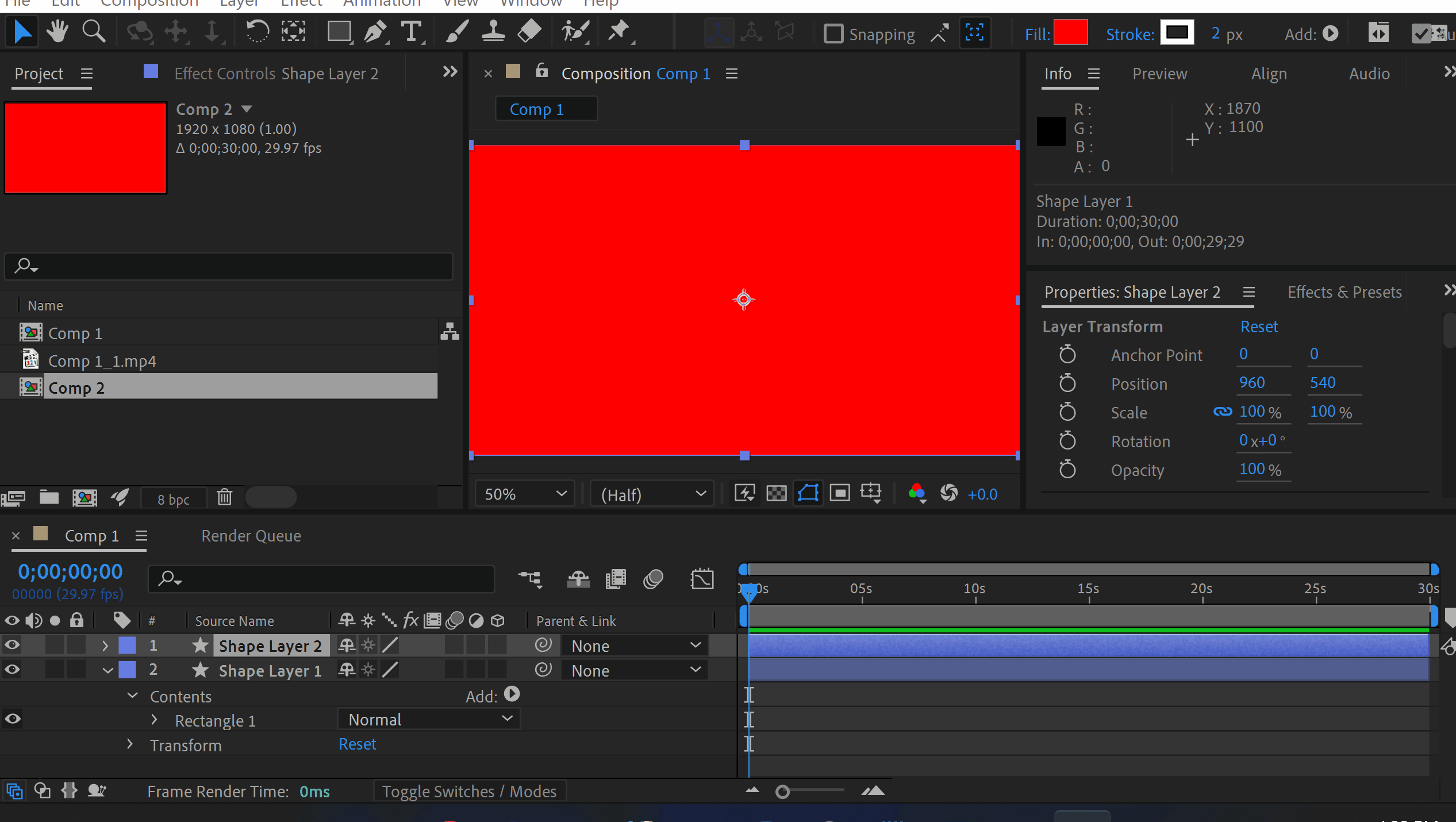Viewport: 1456px width, 822px height.
Task: Open Rectangle 1 Normal blend mode dropdown
Action: point(429,719)
